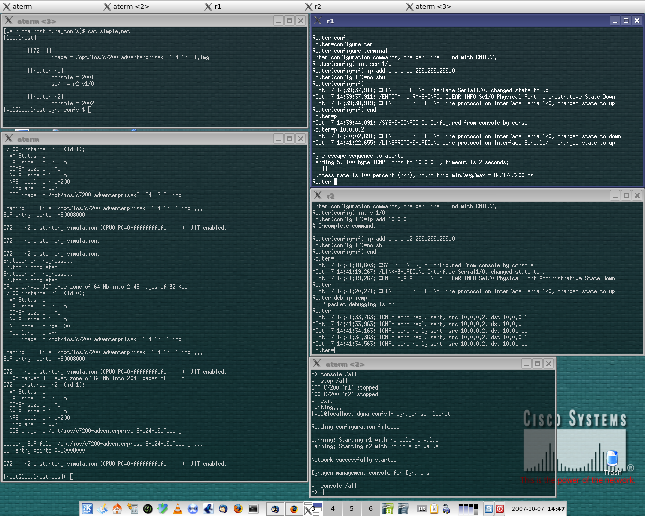Launch VLC media player cone icon
Image resolution: width=645 pixels, height=516 pixels.
(178, 509)
